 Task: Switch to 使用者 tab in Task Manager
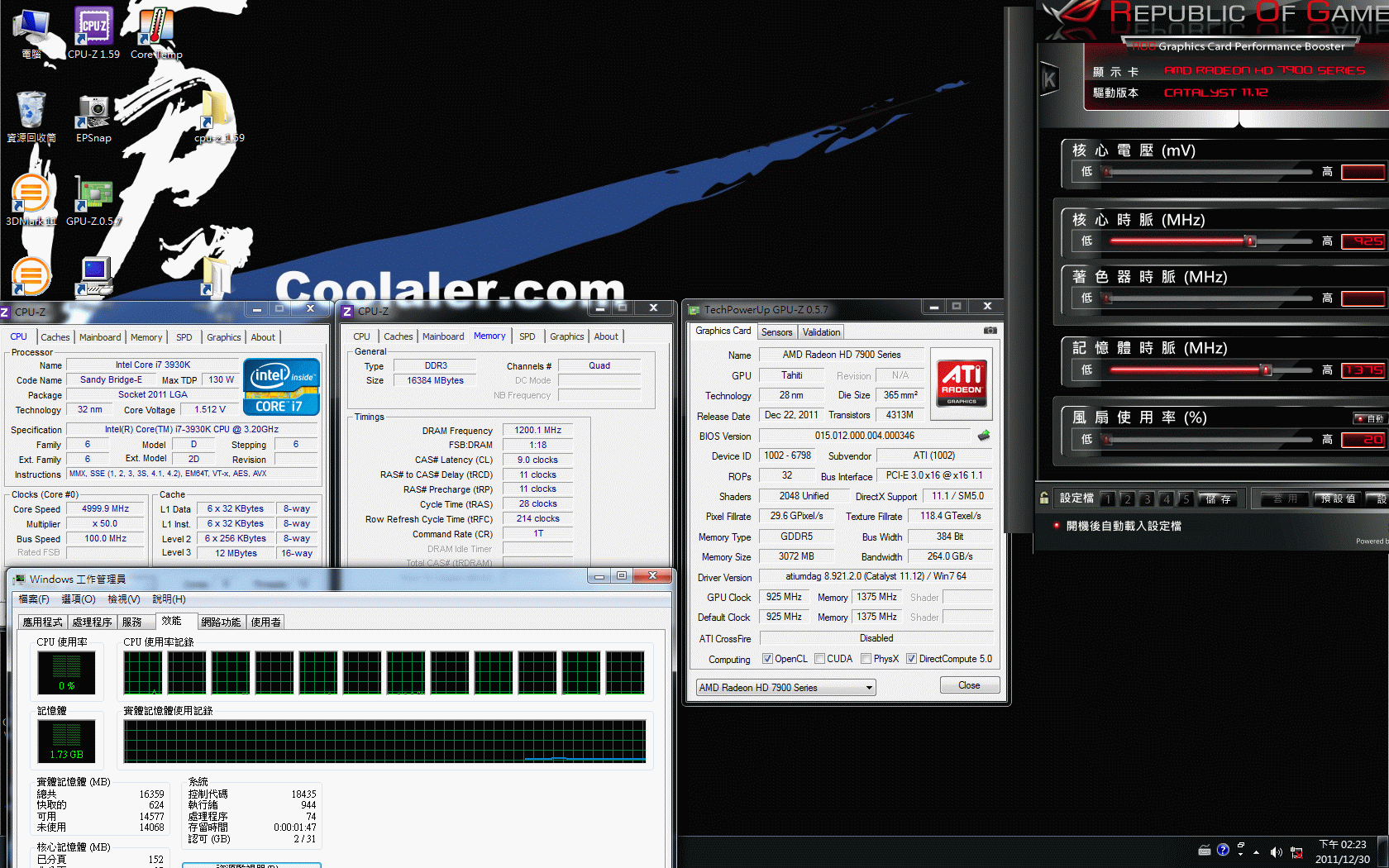click(265, 622)
